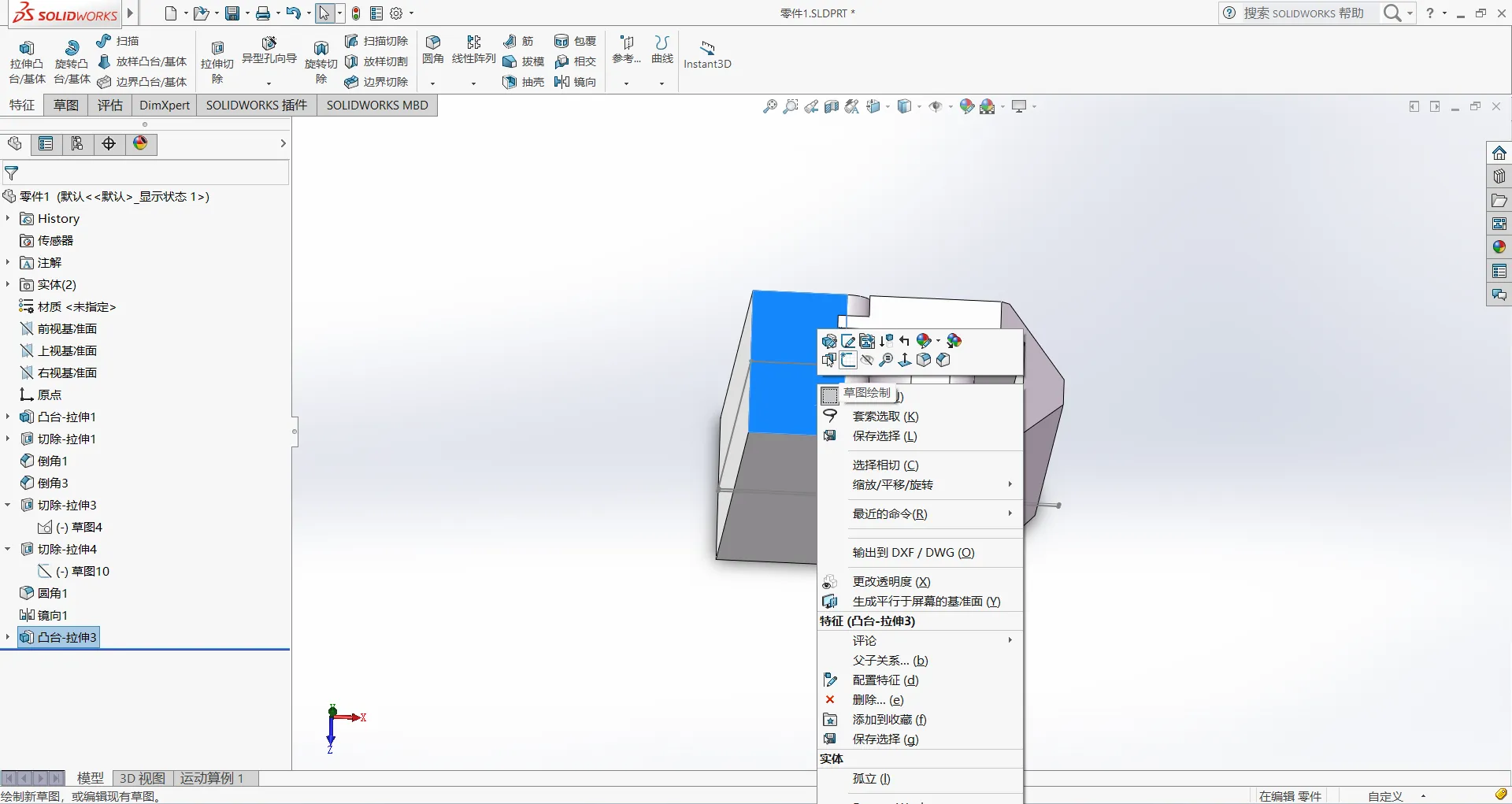Expand the 凸台-拉伸1 feature node
1512x804 pixels.
pos(8,417)
